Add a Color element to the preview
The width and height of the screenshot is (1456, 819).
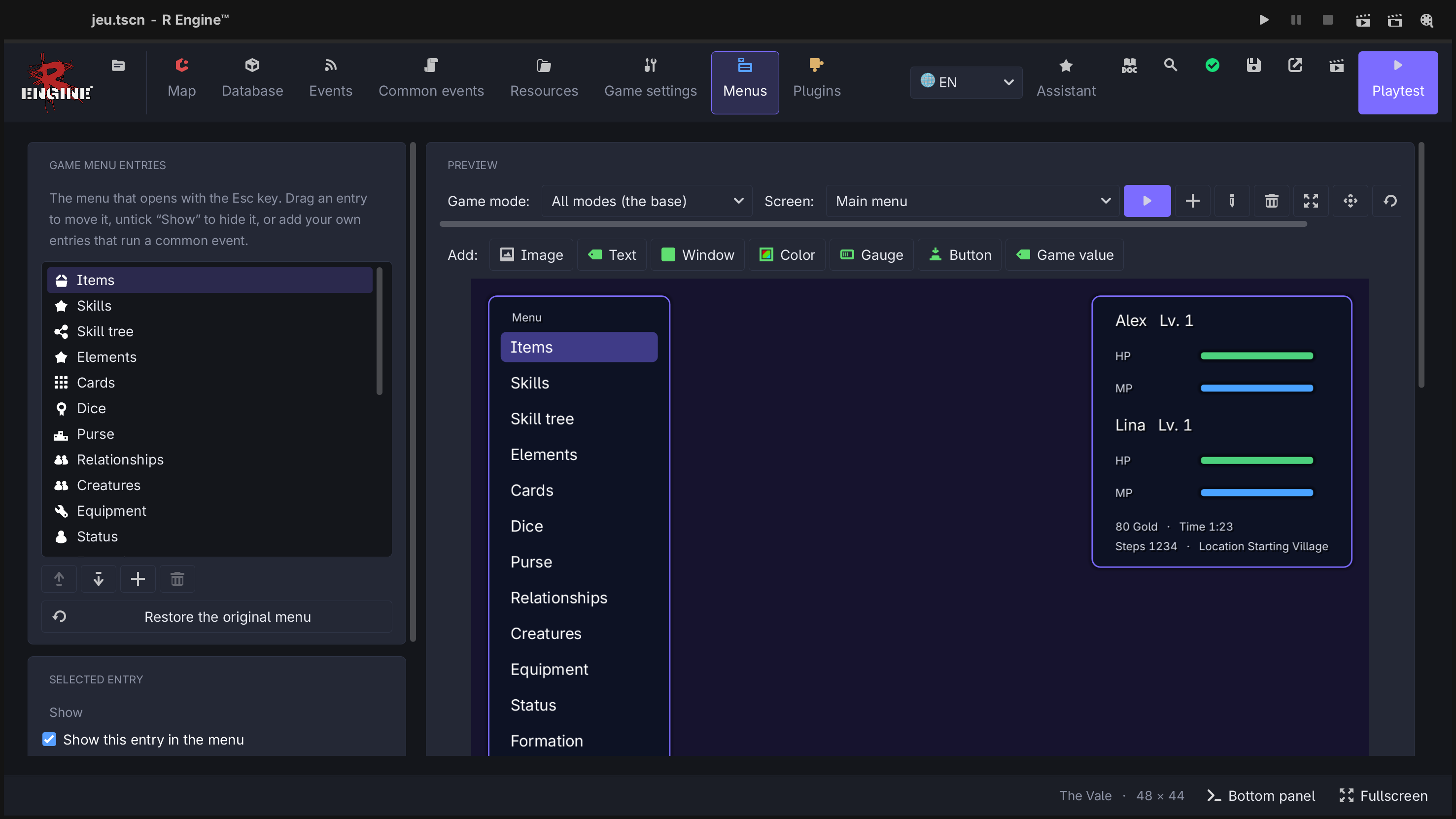point(787,254)
